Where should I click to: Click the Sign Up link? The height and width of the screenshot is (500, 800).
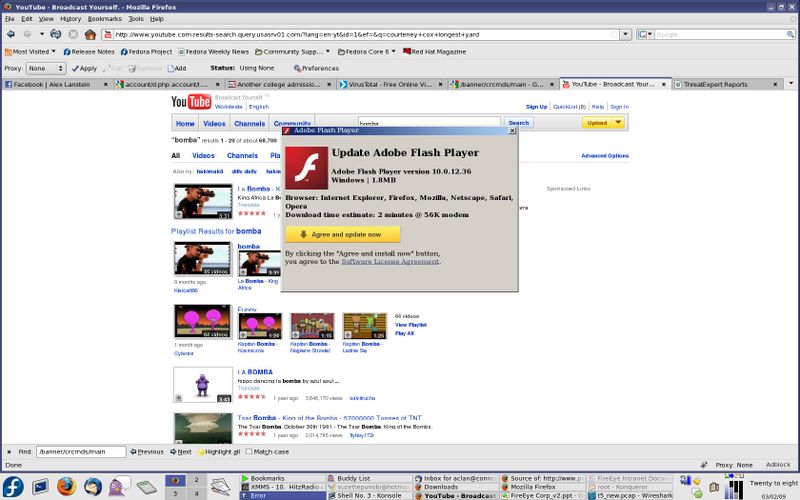pyautogui.click(x=536, y=107)
